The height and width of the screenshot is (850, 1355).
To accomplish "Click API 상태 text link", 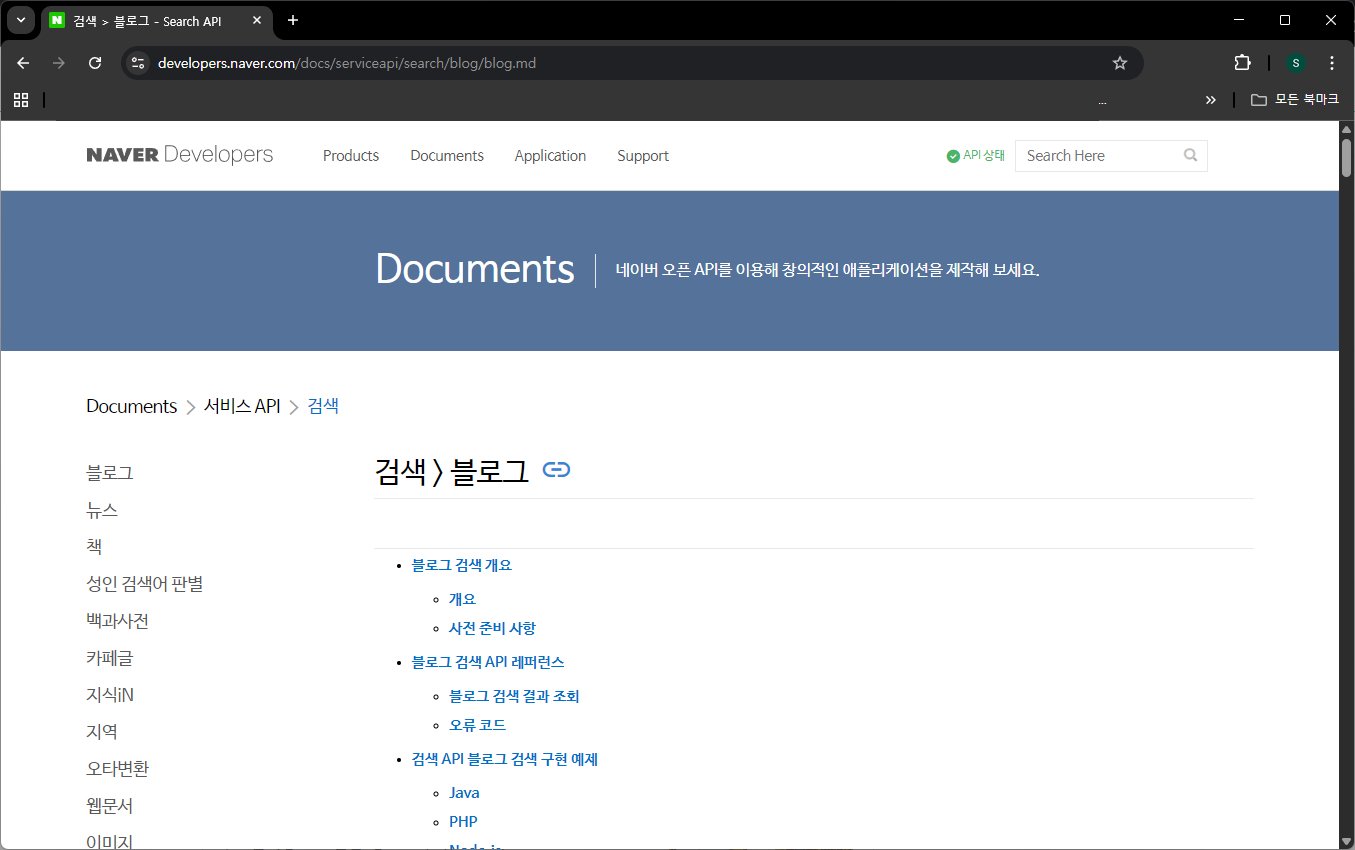I will (x=984, y=156).
